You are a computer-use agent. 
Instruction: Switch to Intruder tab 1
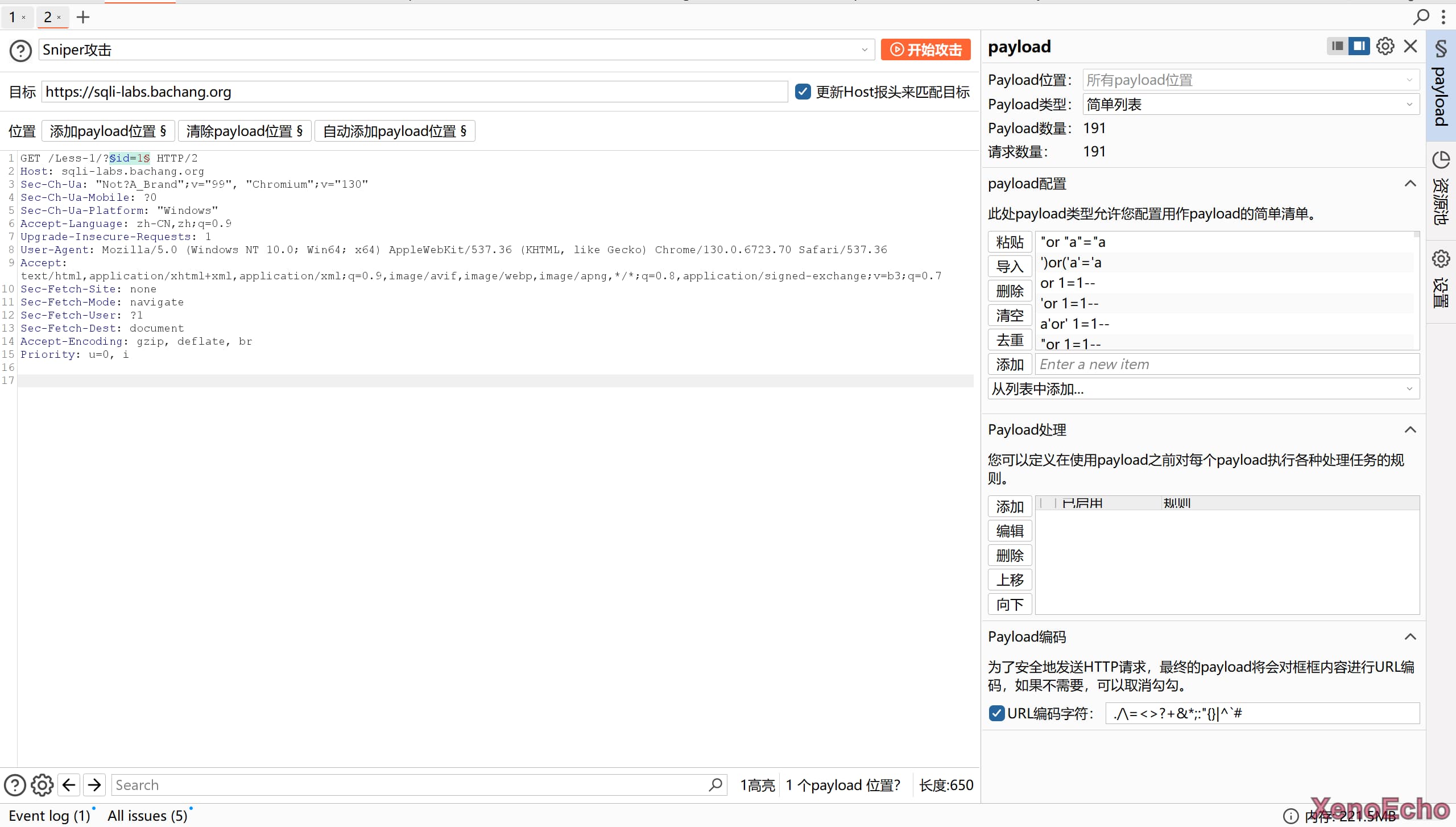click(13, 17)
